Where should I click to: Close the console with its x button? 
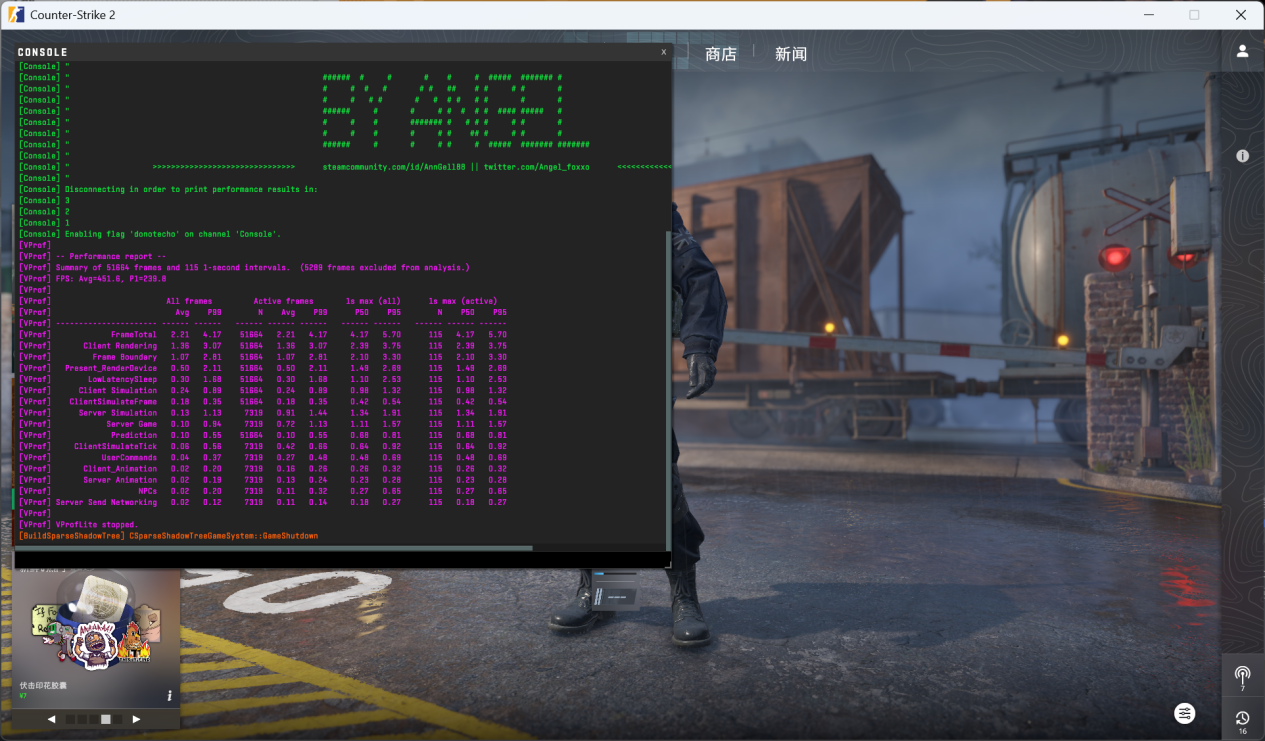click(x=663, y=52)
